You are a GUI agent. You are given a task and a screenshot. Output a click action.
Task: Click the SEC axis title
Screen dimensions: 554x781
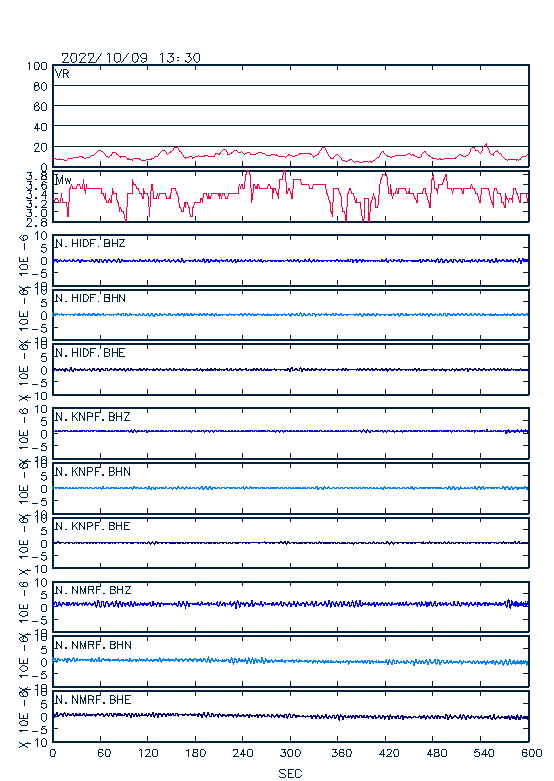290,773
